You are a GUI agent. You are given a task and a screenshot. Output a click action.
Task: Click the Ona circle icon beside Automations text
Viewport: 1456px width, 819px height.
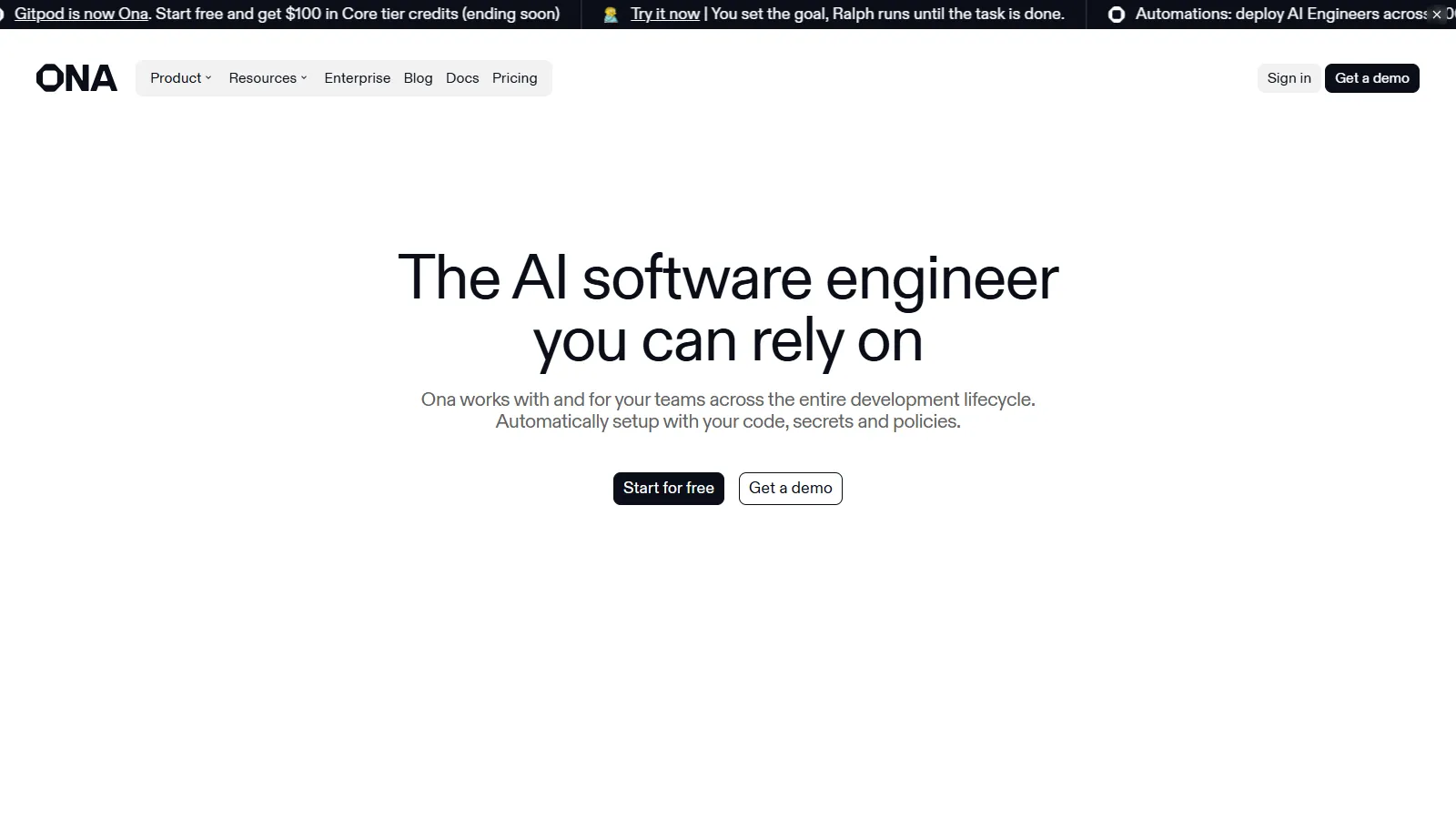1116,15
